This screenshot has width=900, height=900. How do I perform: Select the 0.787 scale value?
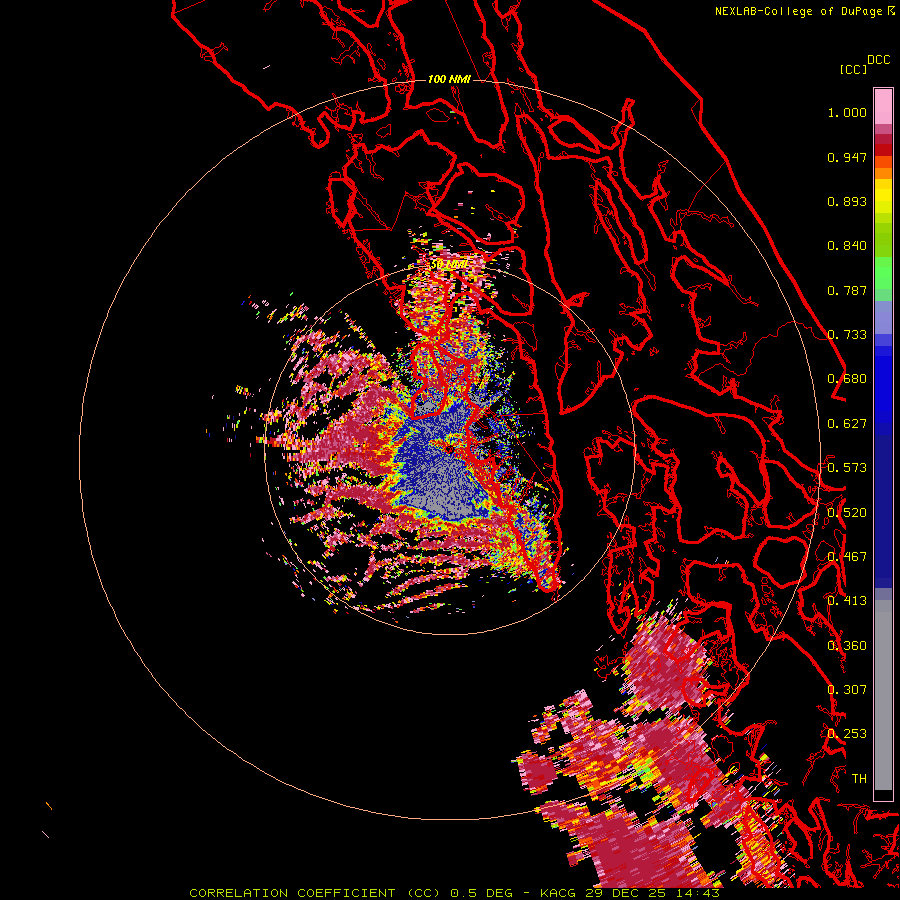pyautogui.click(x=847, y=290)
